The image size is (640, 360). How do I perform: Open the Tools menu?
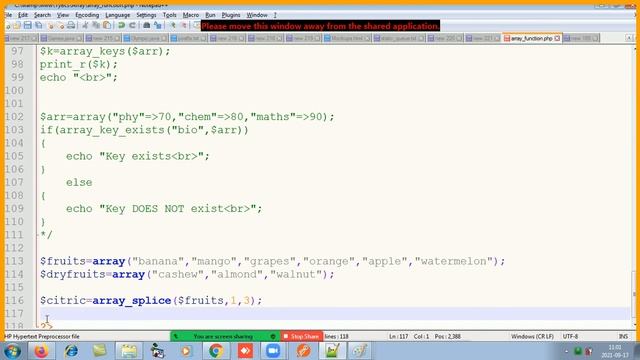[169, 15]
